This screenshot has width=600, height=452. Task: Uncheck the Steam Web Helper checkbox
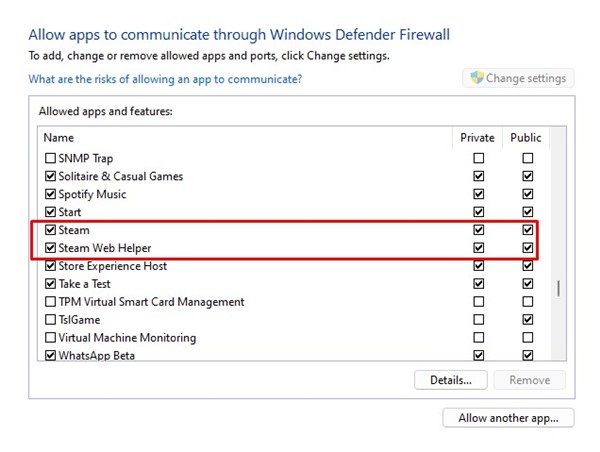51,248
